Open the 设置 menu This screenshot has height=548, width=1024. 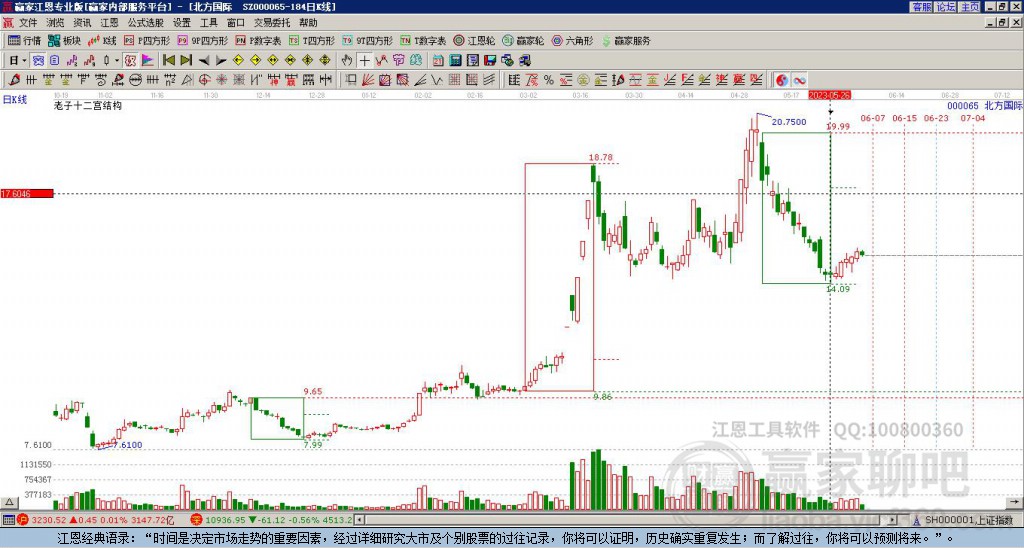pos(182,23)
